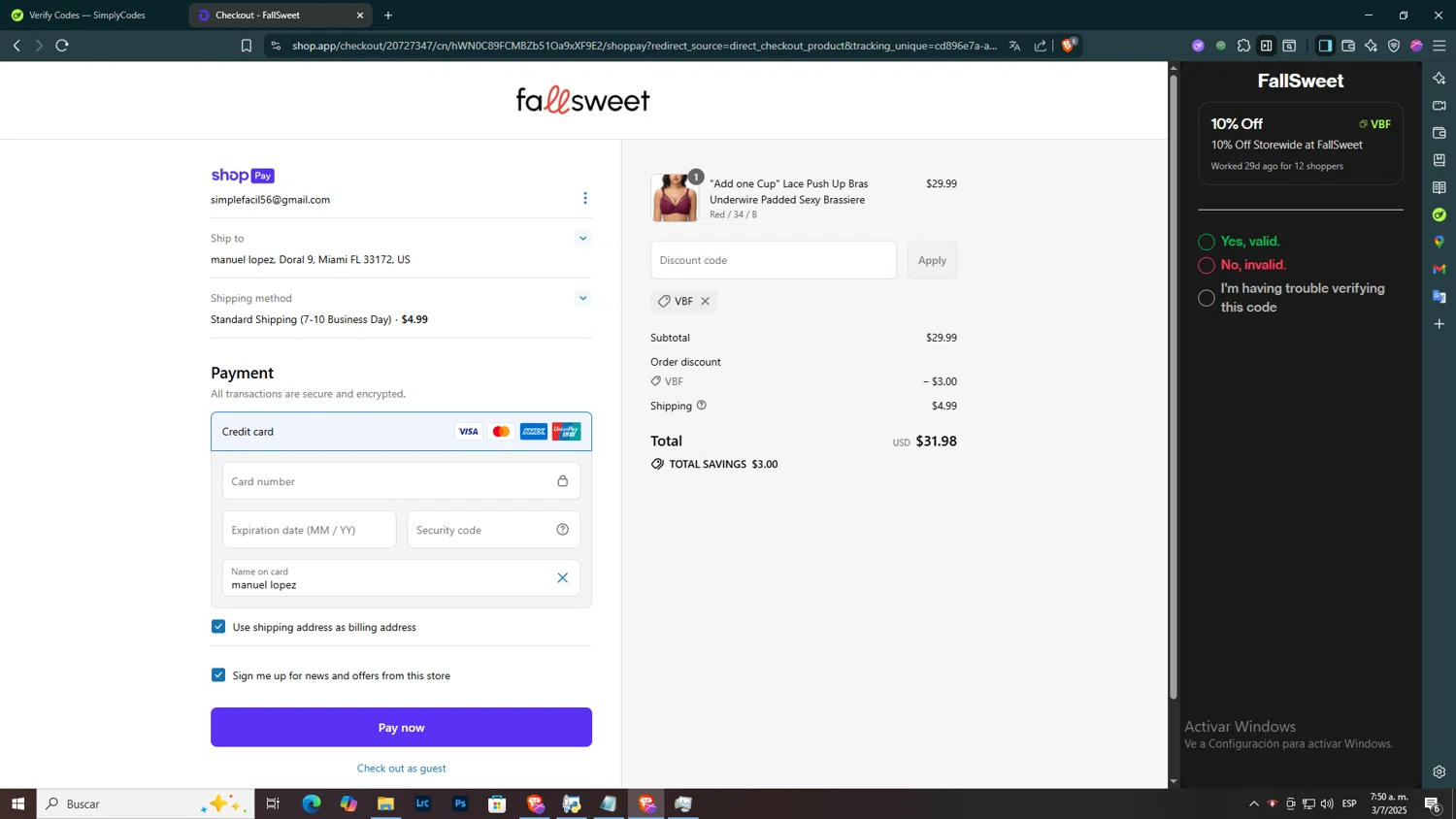Uncheck sign me up for news and offers

[218, 675]
